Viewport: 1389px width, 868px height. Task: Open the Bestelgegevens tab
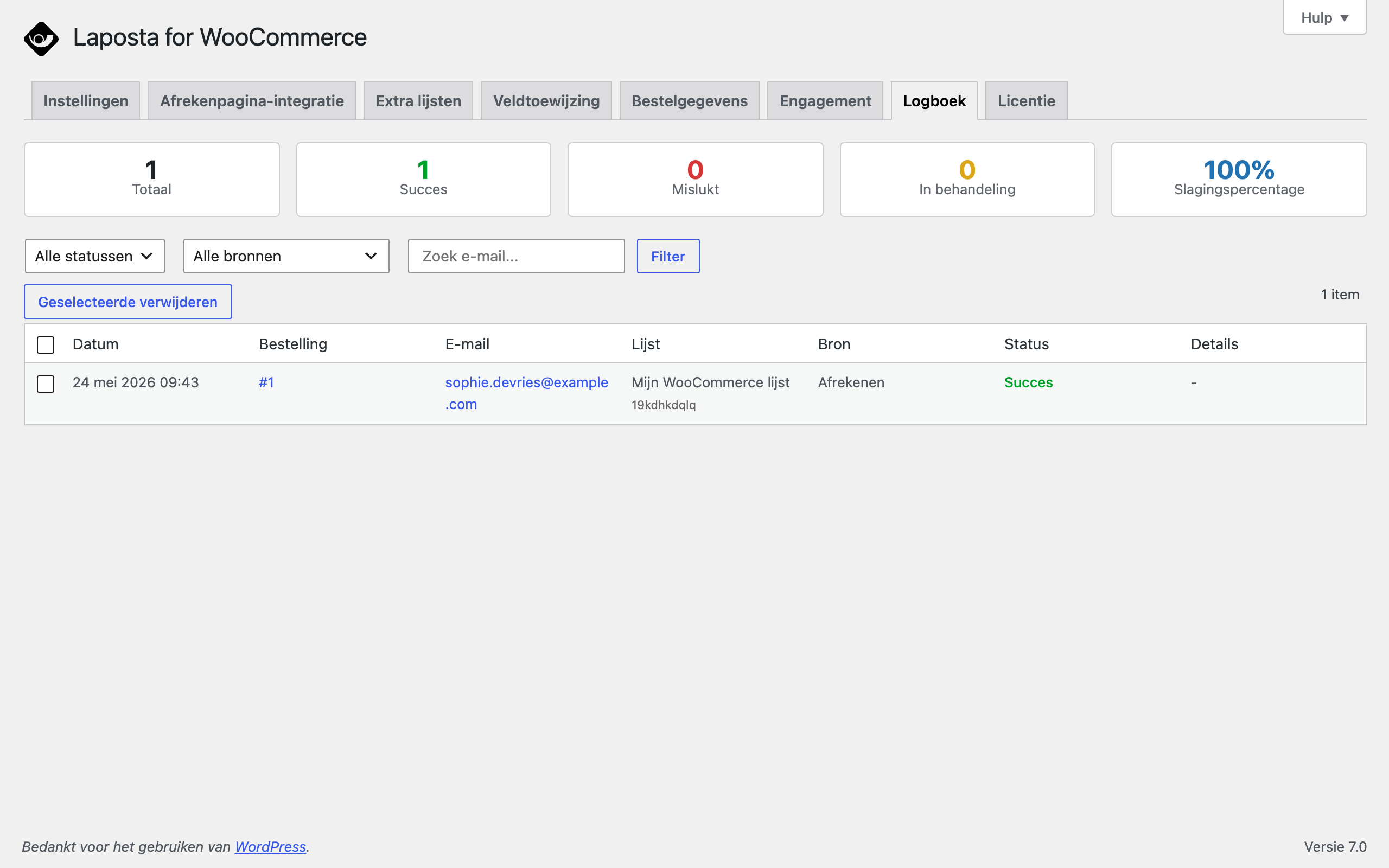click(x=689, y=101)
